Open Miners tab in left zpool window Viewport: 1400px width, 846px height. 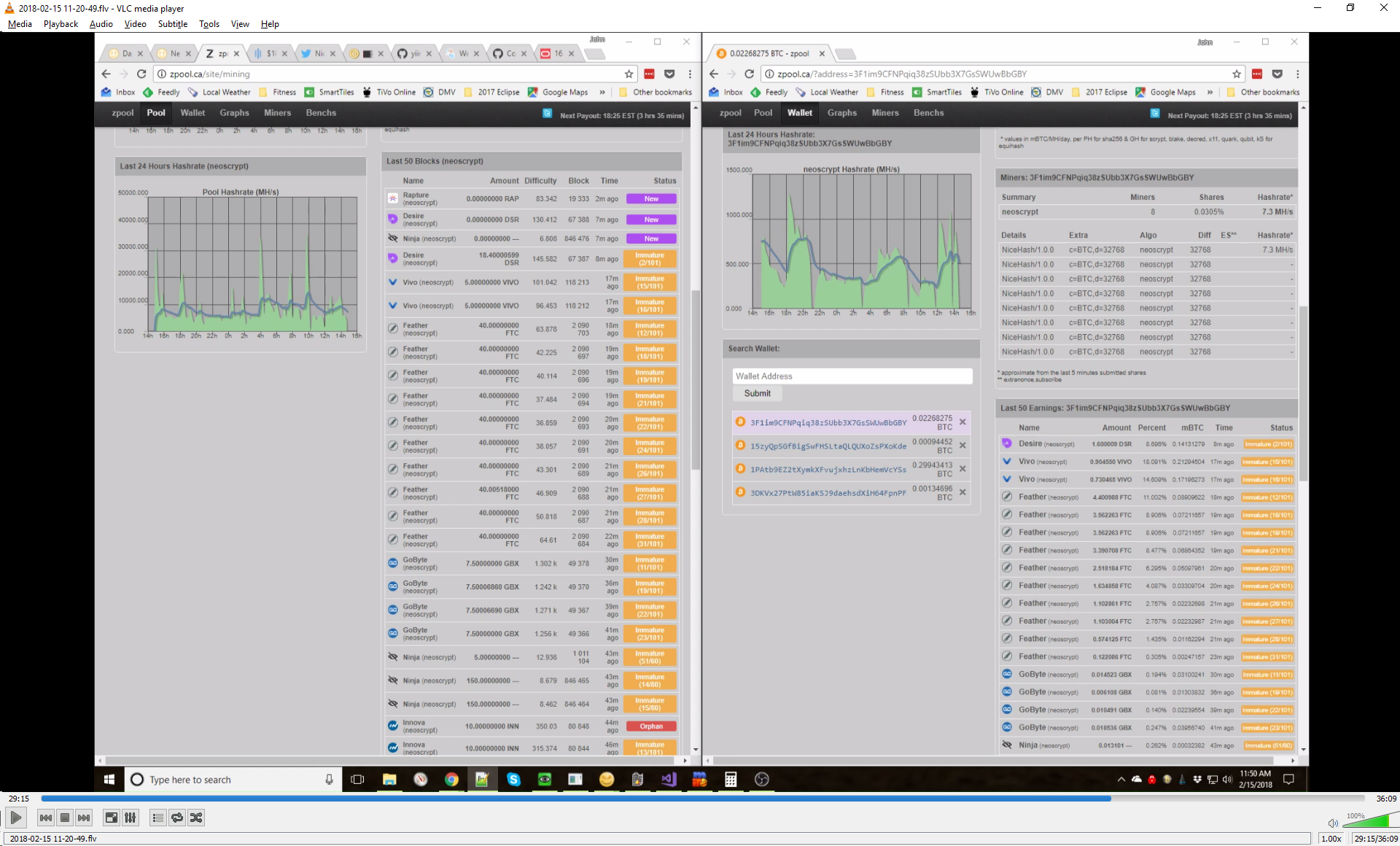tap(277, 113)
